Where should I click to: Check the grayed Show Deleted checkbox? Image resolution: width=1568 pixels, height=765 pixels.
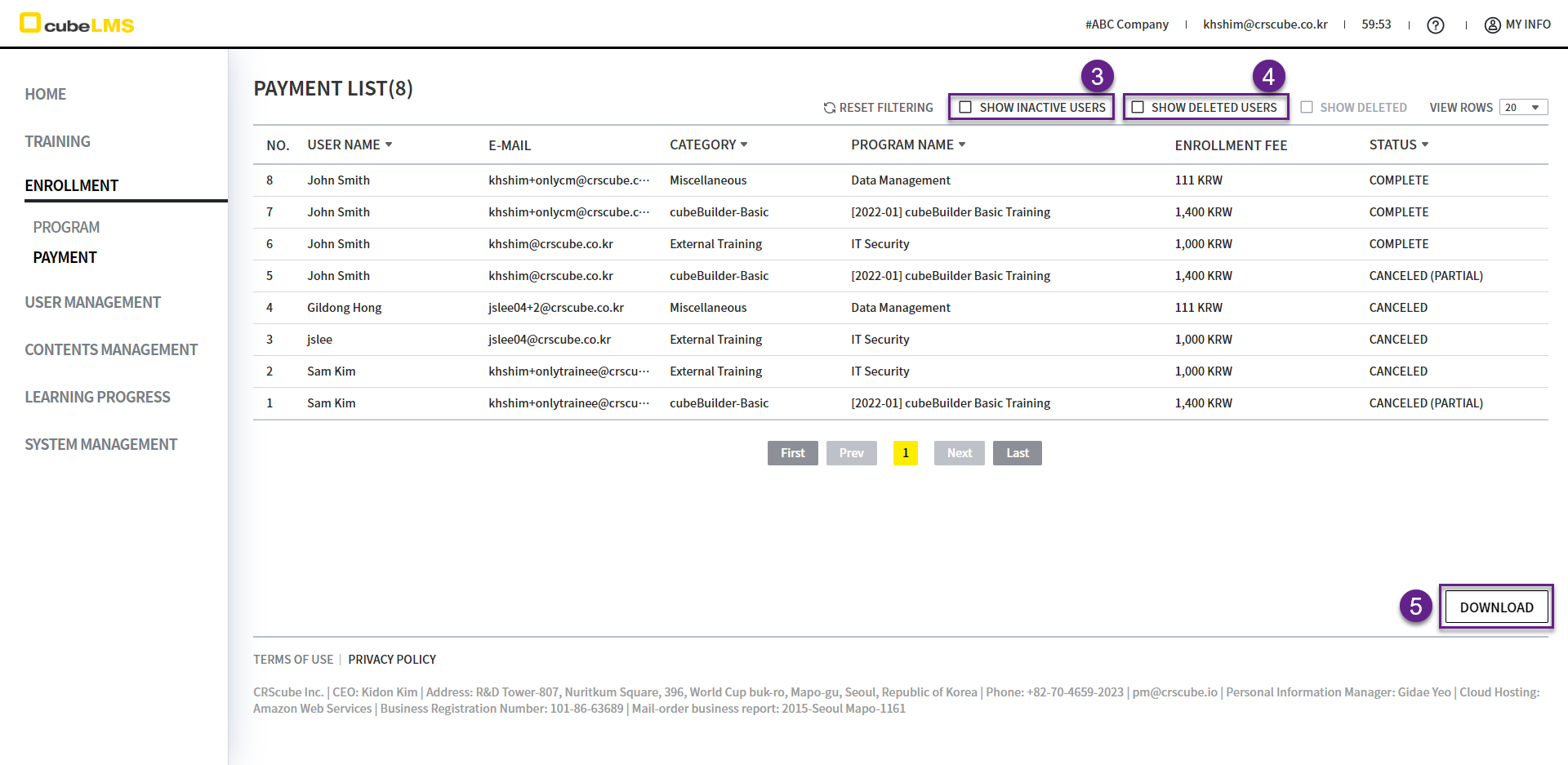tap(1307, 108)
